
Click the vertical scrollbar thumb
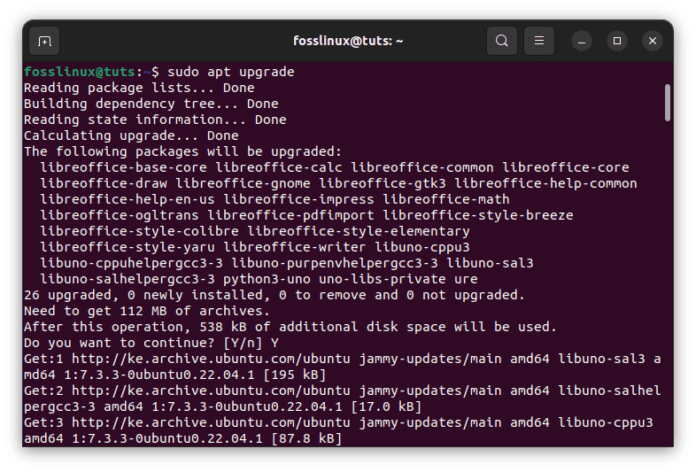point(667,103)
